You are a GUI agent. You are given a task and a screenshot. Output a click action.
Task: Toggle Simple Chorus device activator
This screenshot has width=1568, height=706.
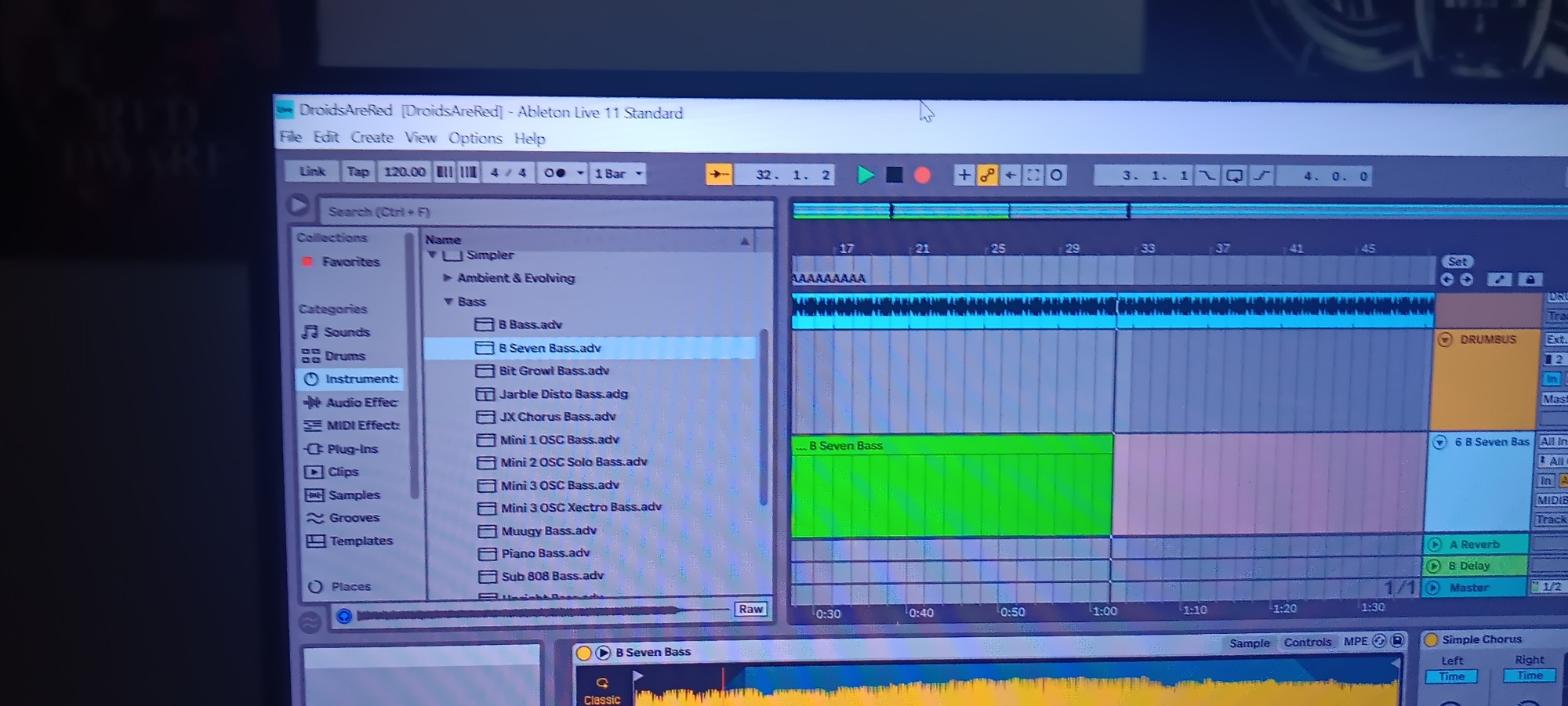pyautogui.click(x=1431, y=640)
